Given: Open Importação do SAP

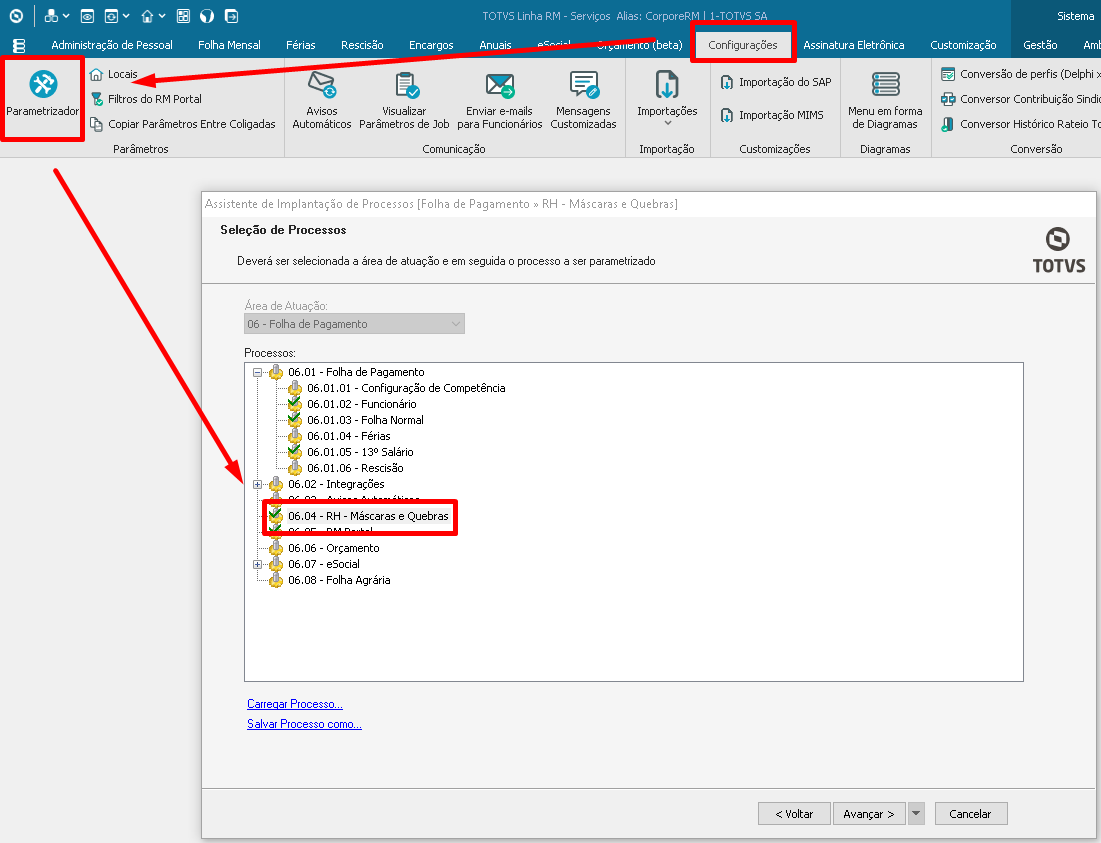Looking at the screenshot, I should tap(775, 82).
